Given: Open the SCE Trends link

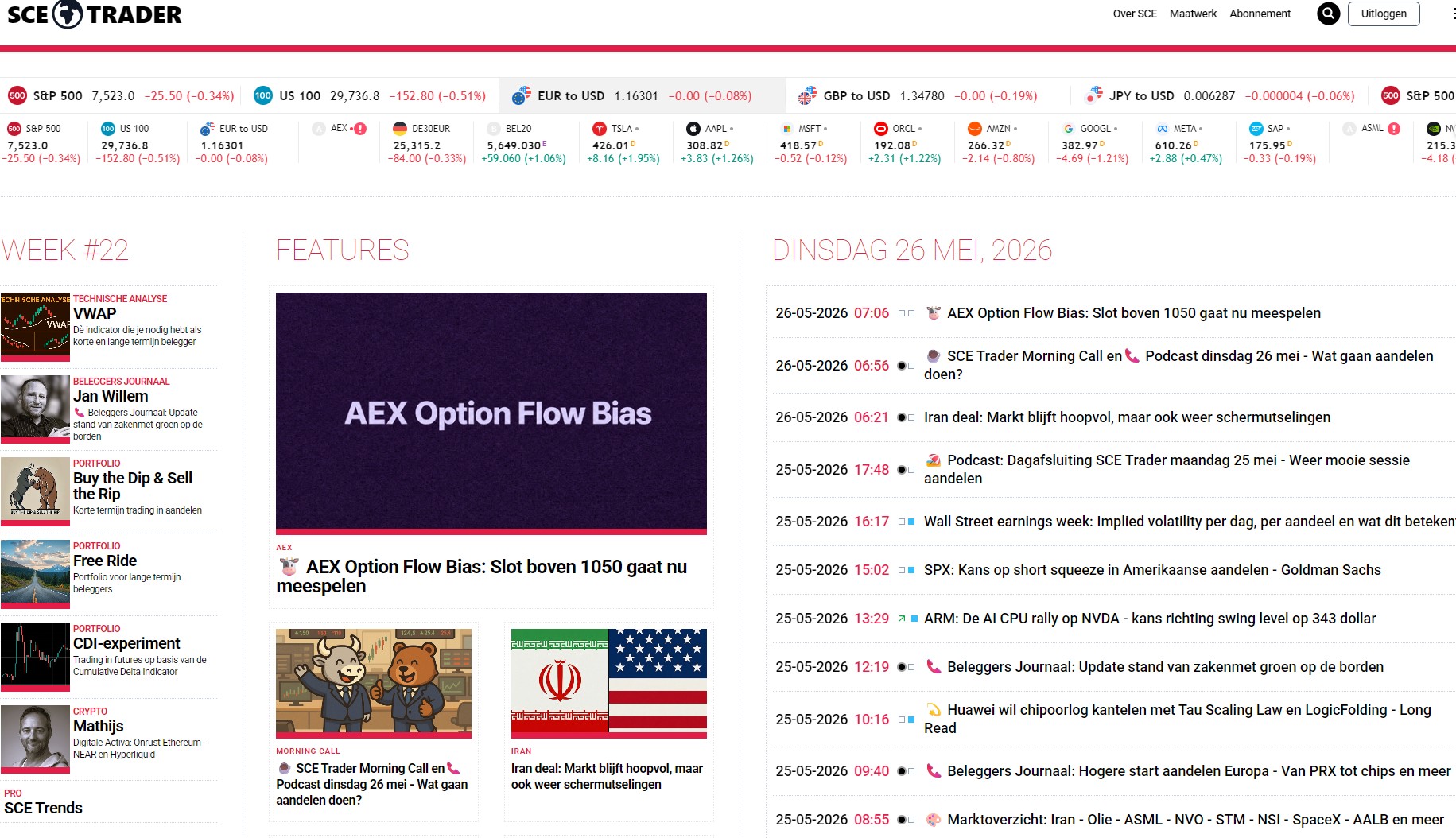Looking at the screenshot, I should point(43,808).
